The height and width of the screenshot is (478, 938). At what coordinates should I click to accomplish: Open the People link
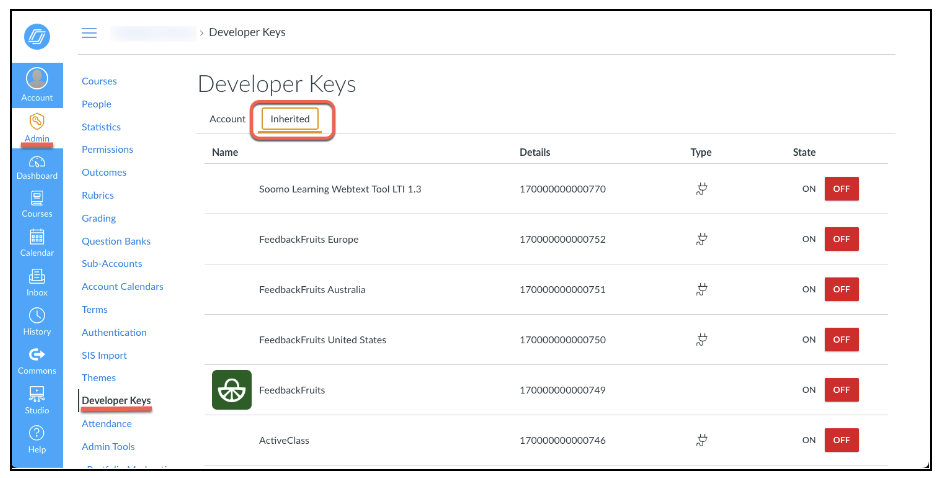pyautogui.click(x=96, y=104)
